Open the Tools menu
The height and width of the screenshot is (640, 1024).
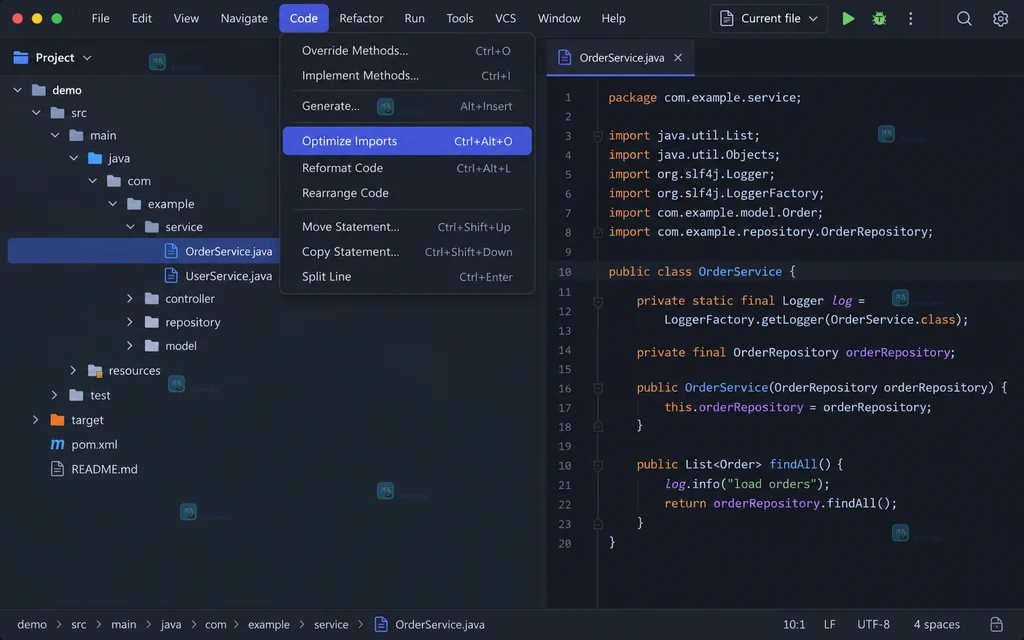coord(460,18)
